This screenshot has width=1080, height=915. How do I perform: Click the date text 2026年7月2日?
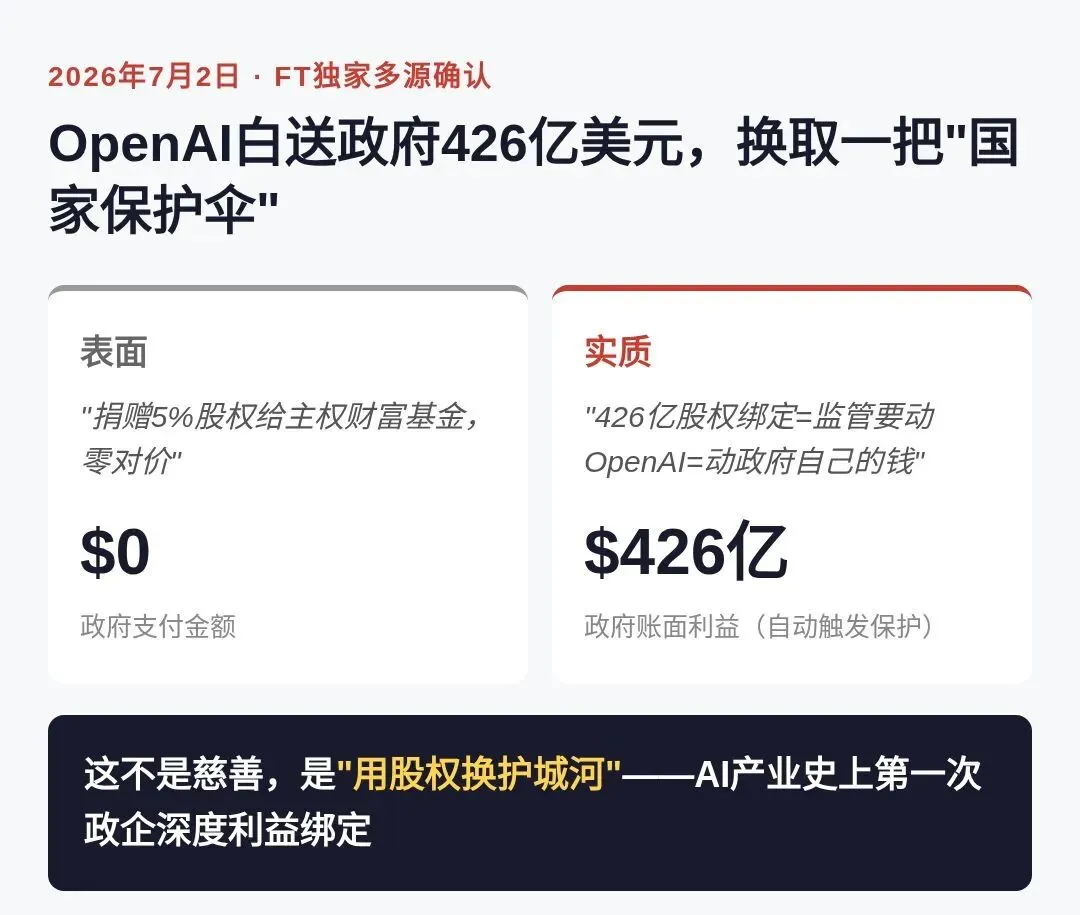coord(143,76)
